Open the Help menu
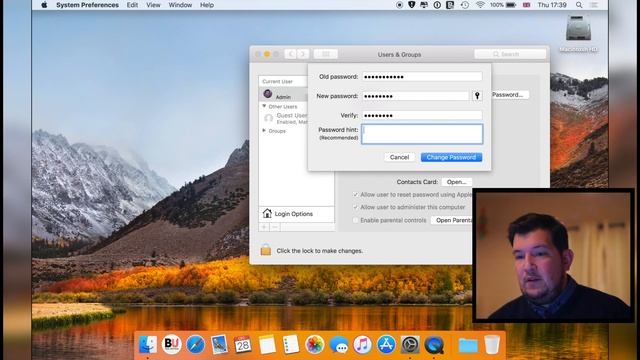This screenshot has width=640, height=360. [207, 5]
